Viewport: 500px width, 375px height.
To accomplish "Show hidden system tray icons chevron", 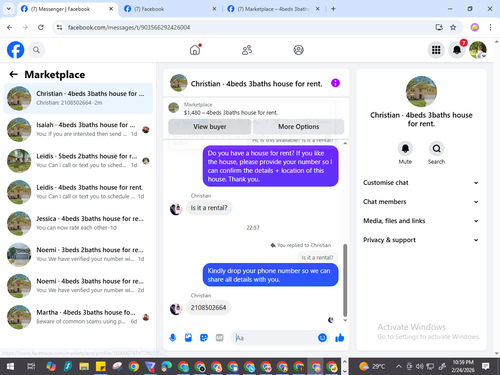I will pos(398,367).
